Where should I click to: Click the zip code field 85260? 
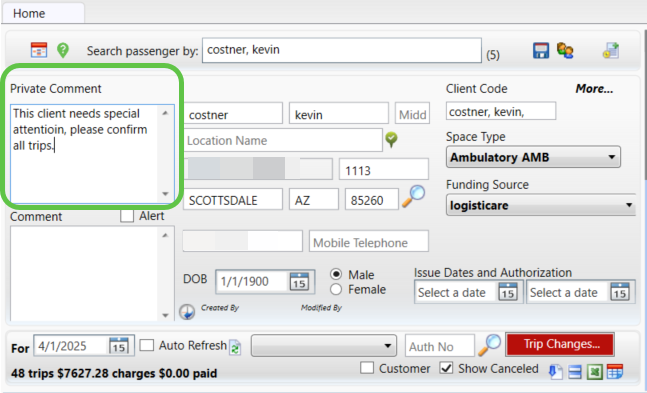372,199
